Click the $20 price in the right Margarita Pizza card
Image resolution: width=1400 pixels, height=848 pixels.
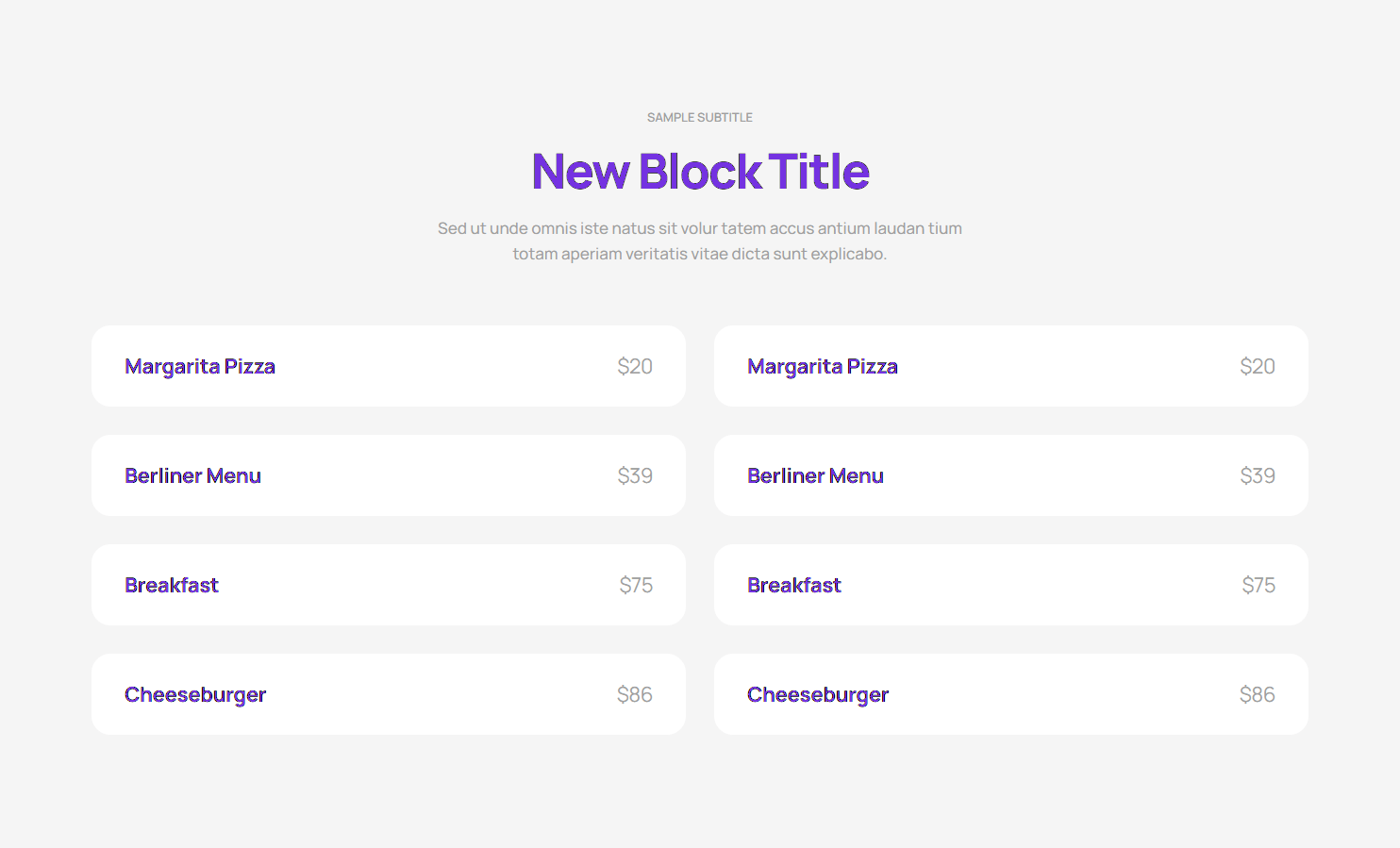tap(1258, 366)
